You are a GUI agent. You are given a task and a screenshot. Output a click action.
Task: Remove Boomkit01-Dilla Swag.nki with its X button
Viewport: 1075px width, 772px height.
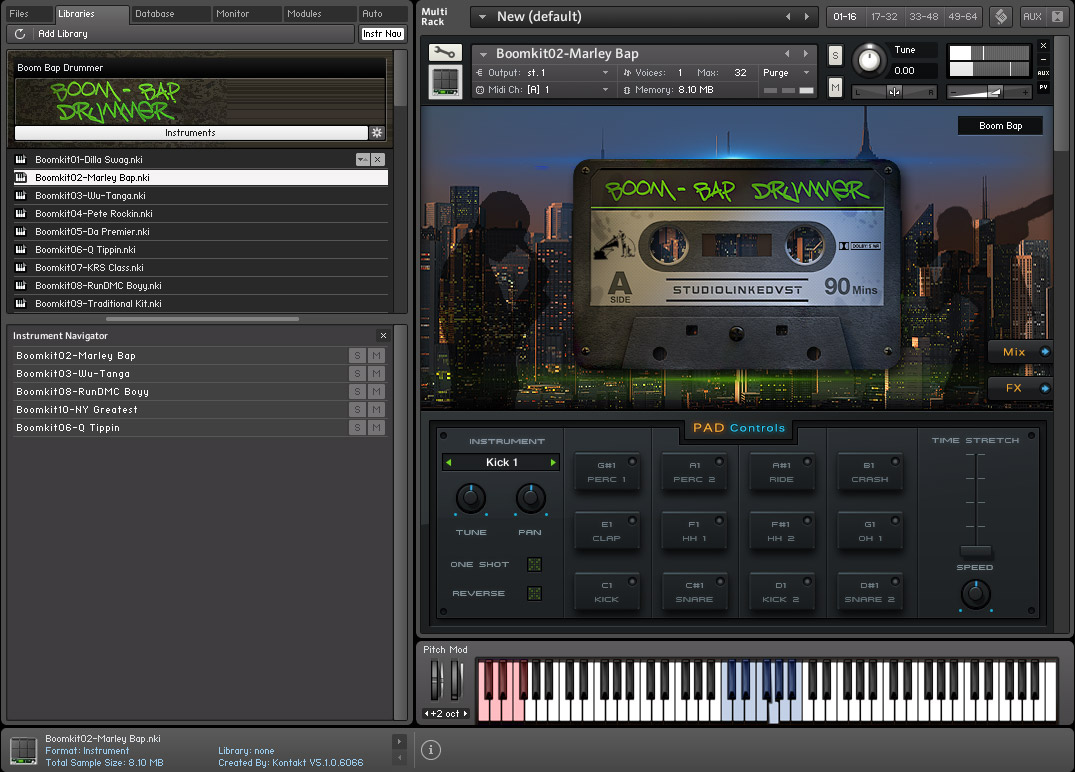pos(378,159)
